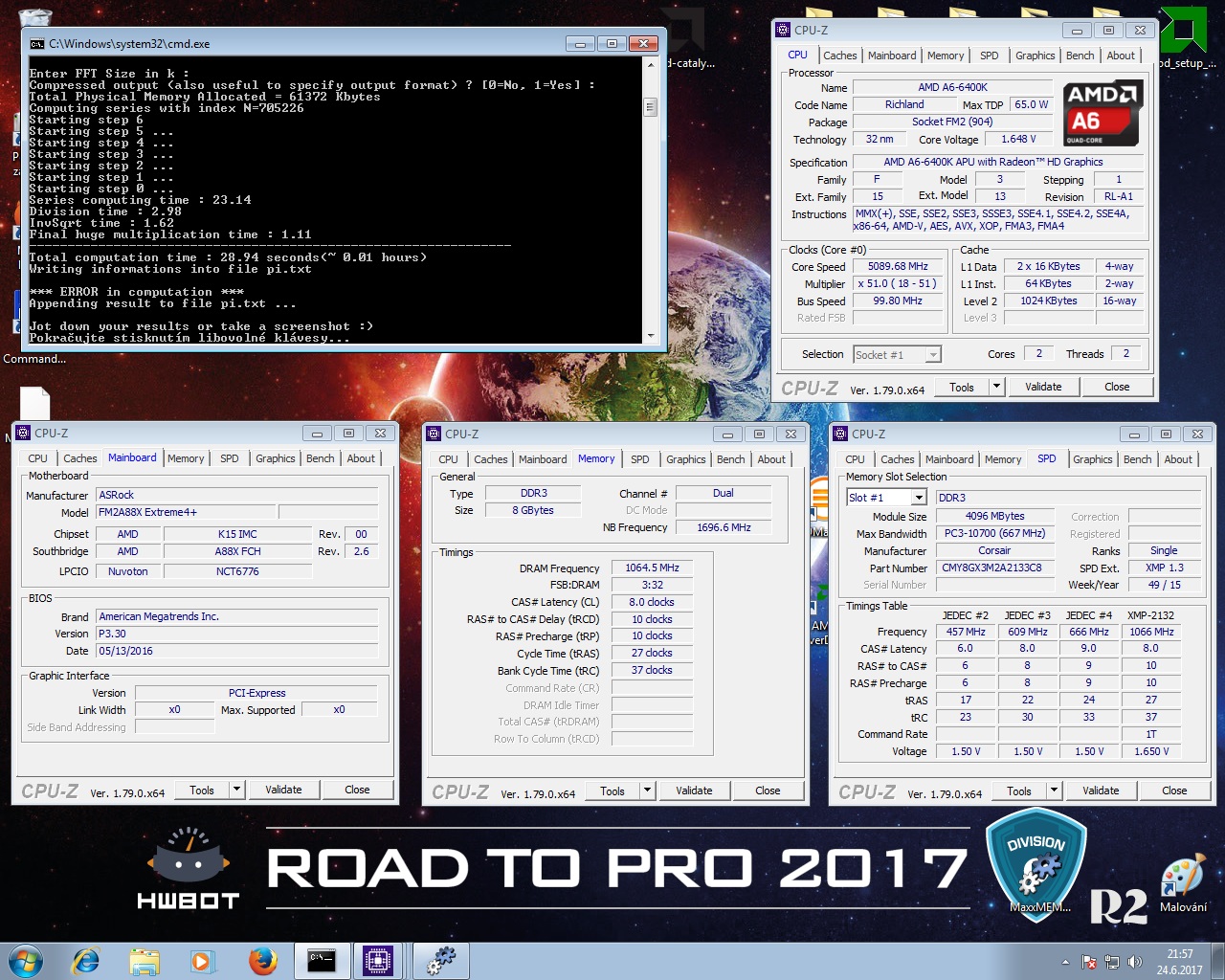The image size is (1225, 980).
Task: Click Validate in the CPU window
Action: [1043, 387]
